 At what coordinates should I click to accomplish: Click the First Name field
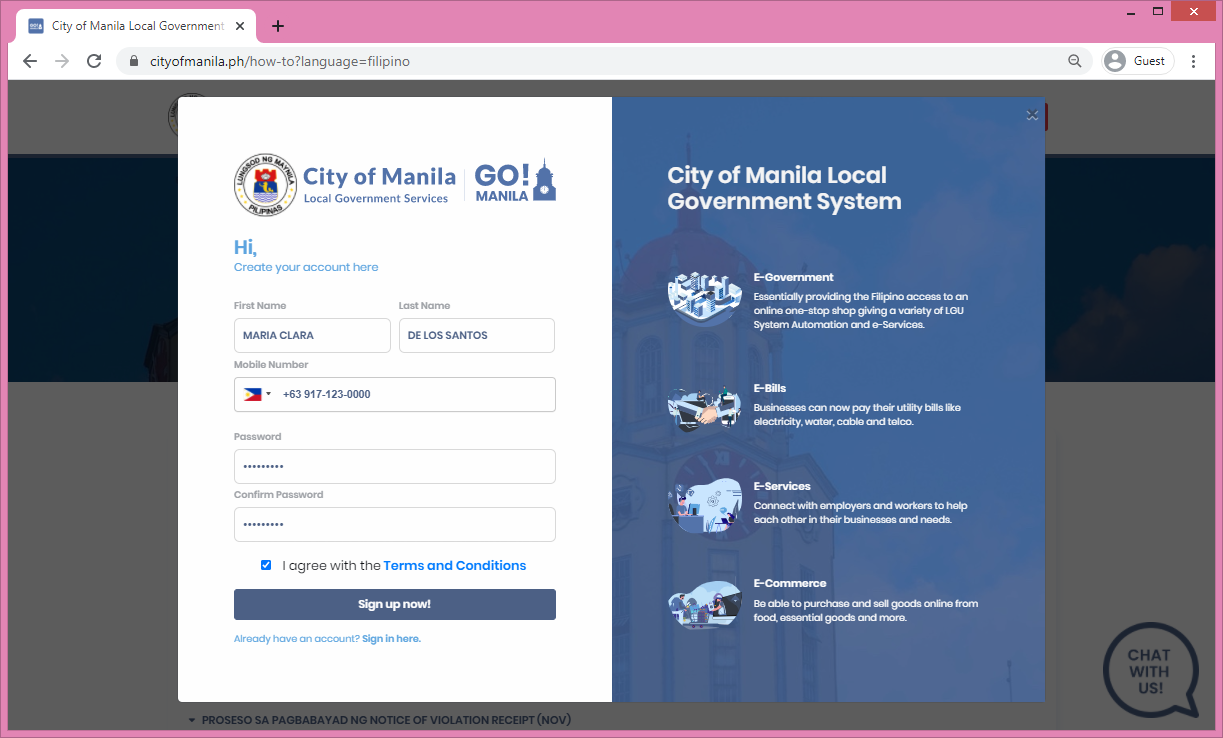tap(312, 335)
